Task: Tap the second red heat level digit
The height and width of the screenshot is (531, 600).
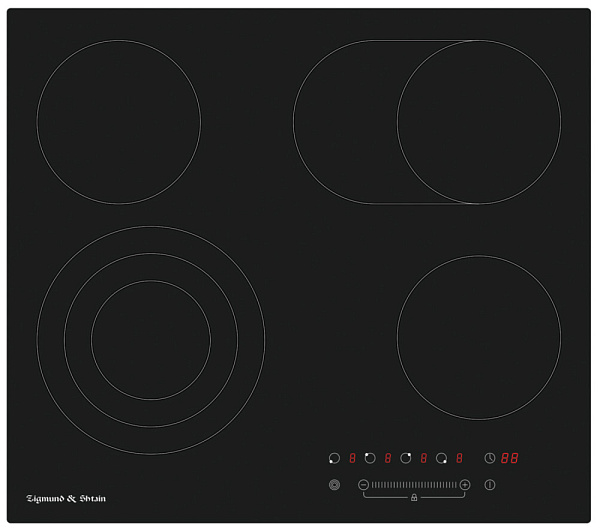Action: coord(388,458)
